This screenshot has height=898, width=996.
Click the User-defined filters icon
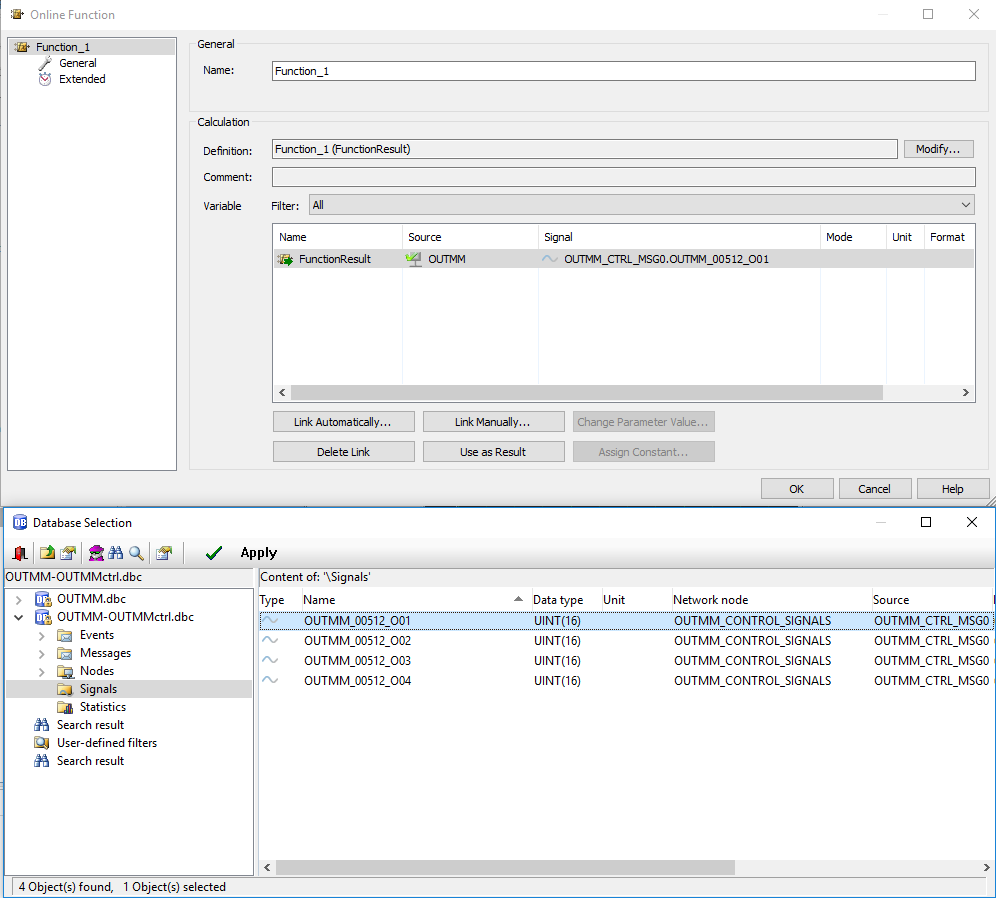42,743
